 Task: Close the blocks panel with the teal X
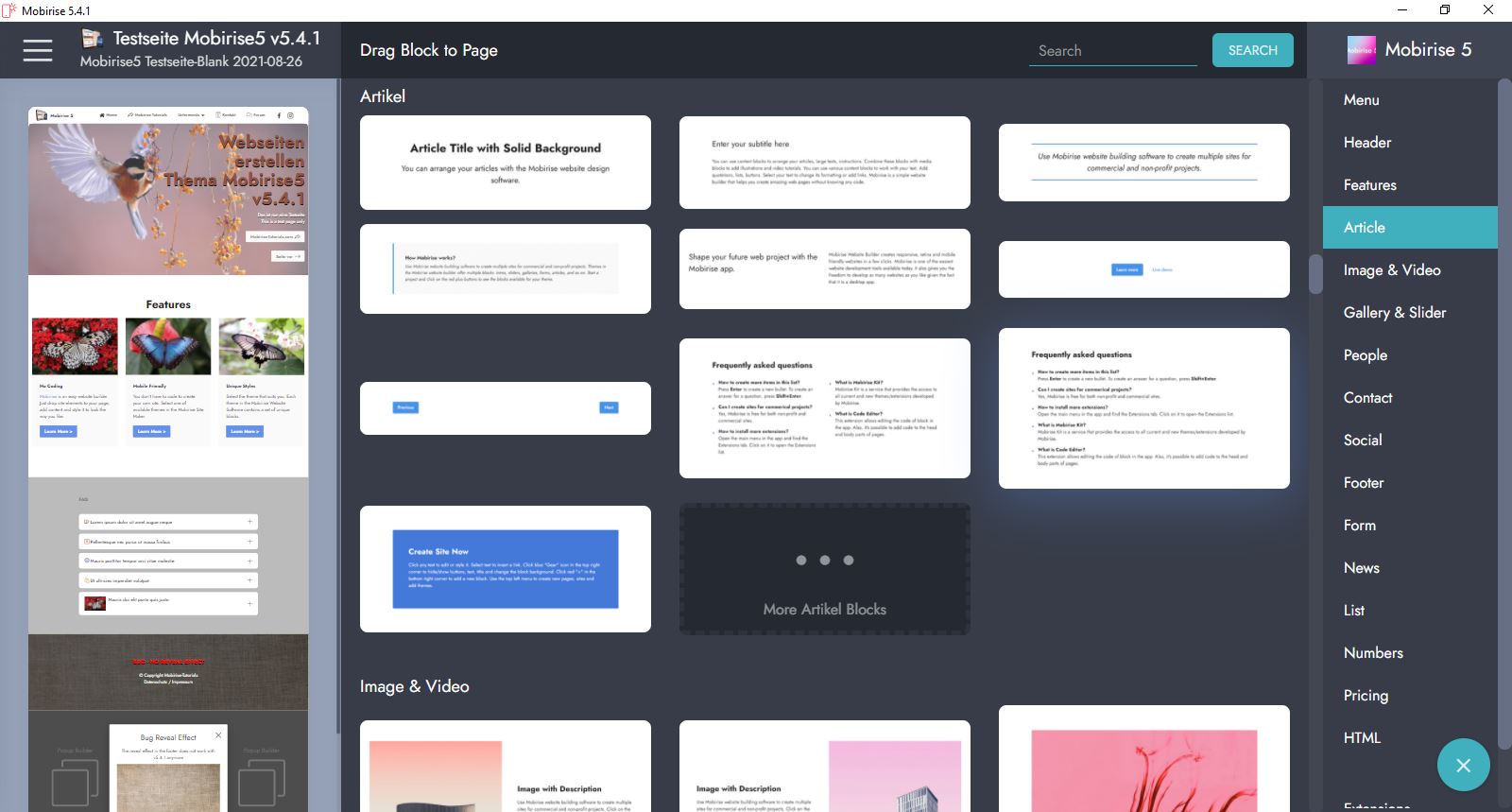coord(1463,765)
